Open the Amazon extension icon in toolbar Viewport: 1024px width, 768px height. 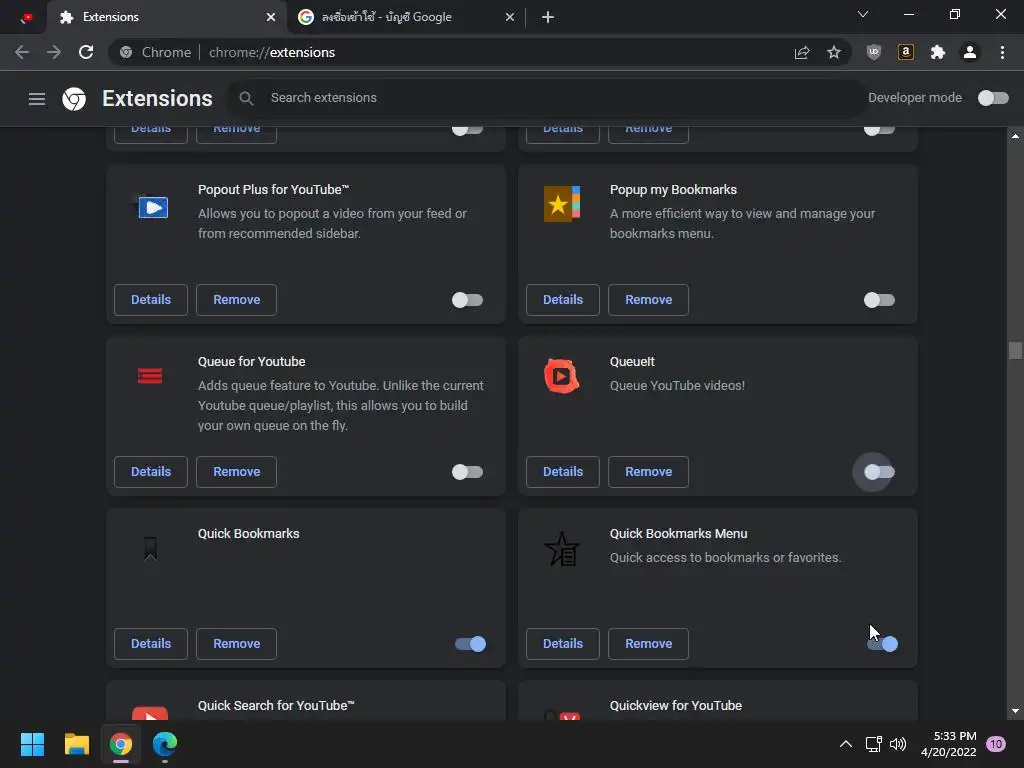tap(906, 52)
